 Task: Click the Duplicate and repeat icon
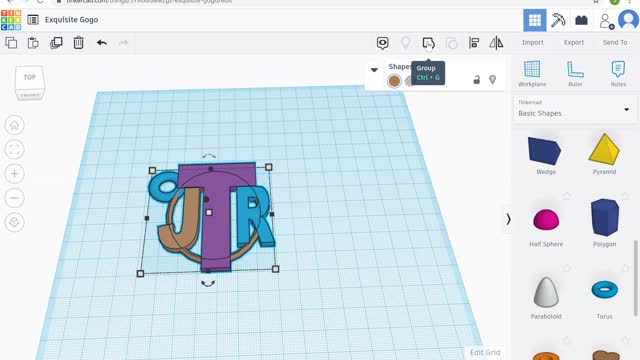56,42
